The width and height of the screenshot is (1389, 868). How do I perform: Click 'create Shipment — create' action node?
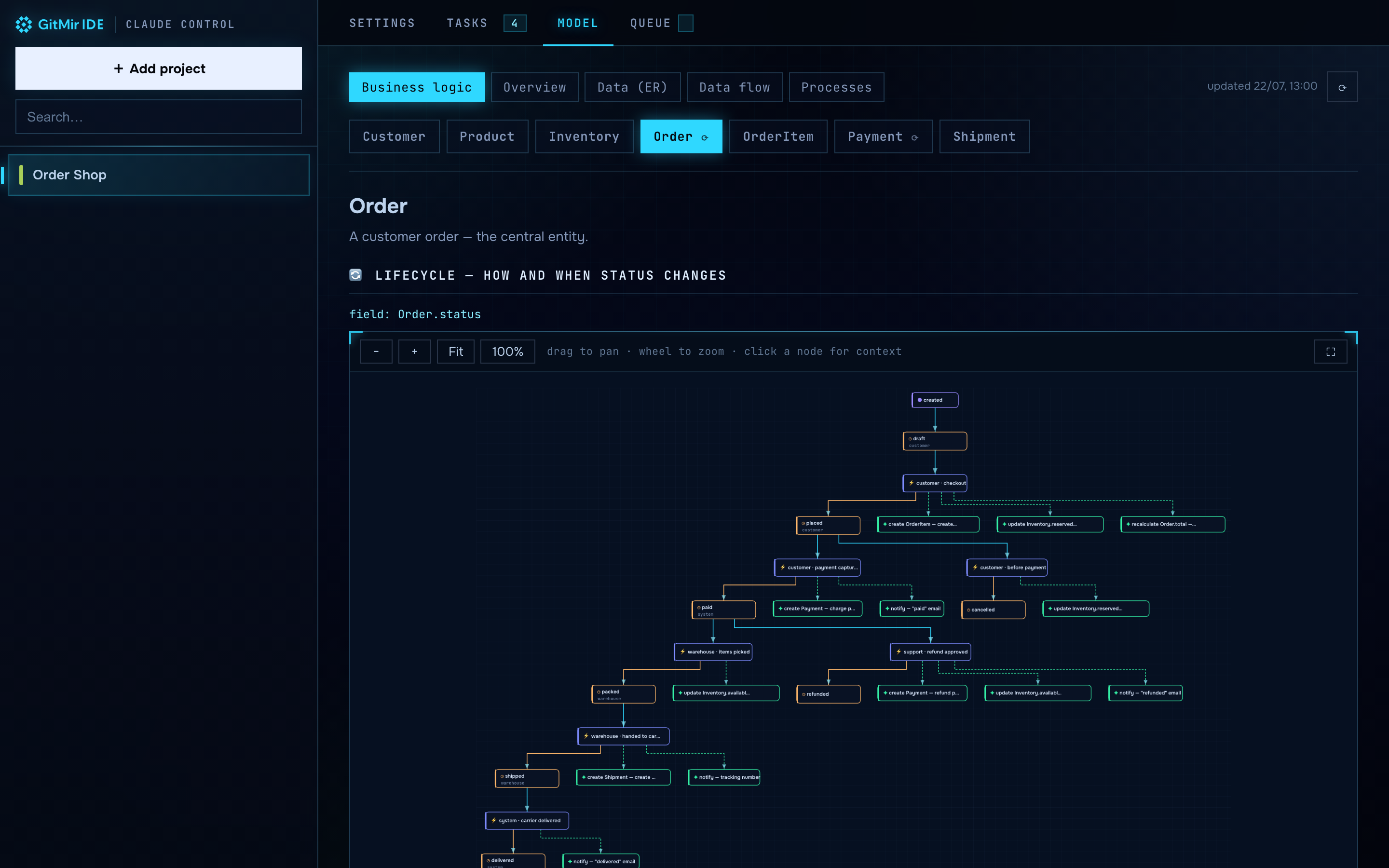tap(623, 777)
